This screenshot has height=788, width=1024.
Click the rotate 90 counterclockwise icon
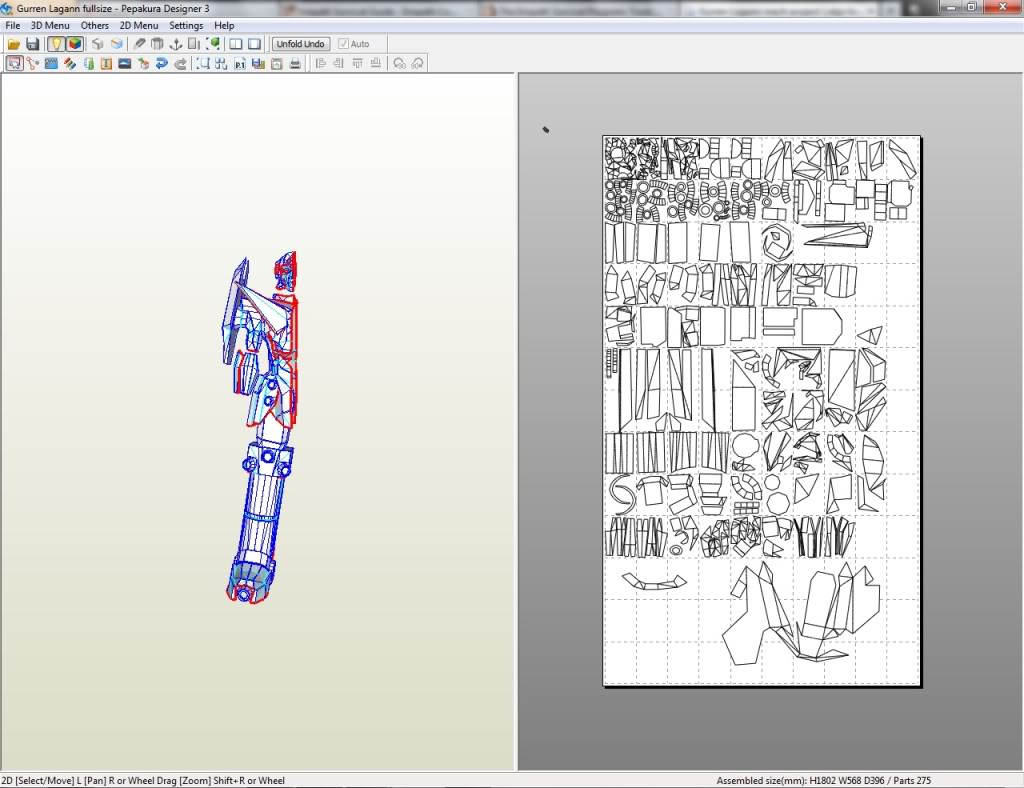click(x=399, y=63)
